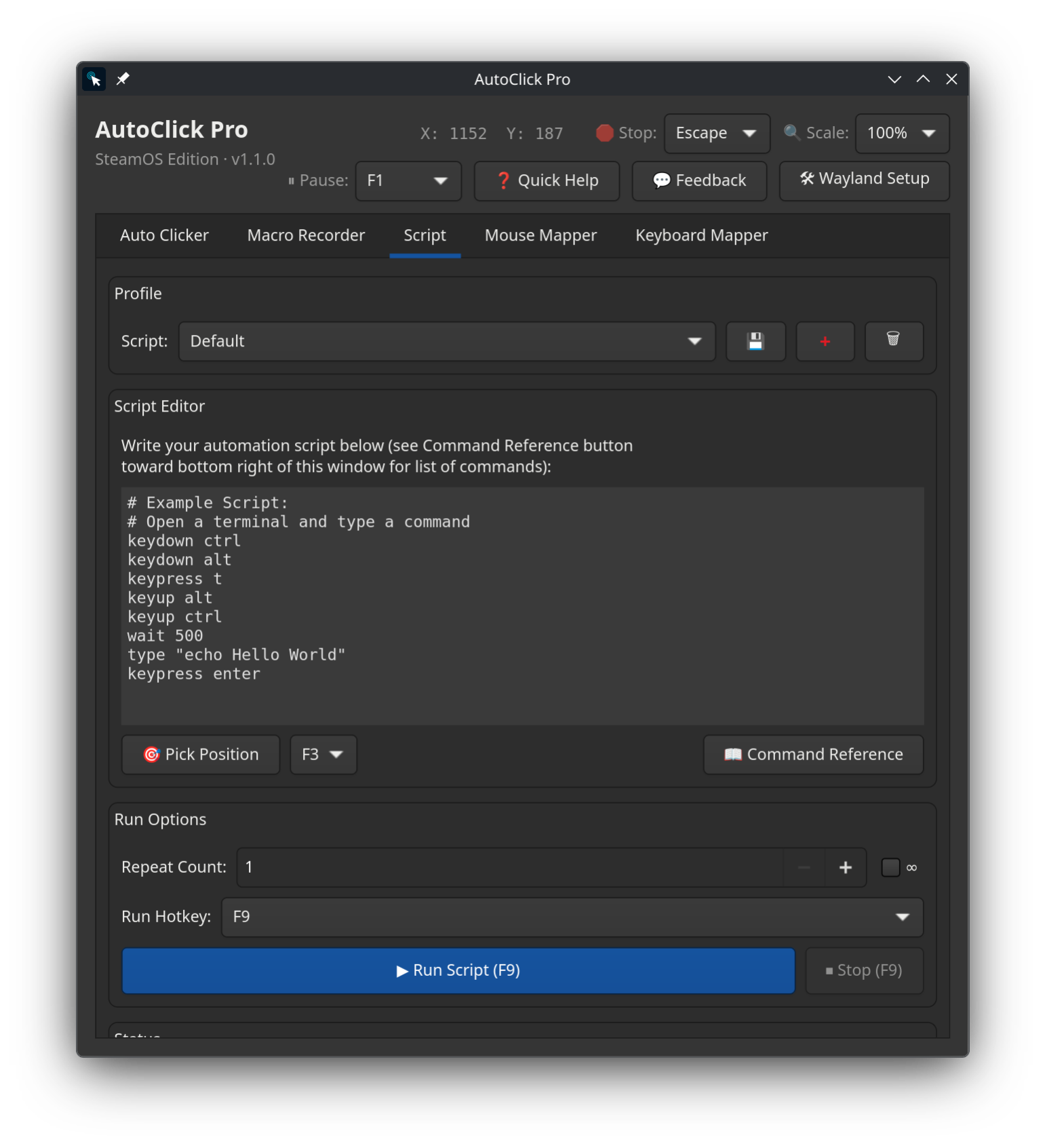Increase repeat count with plus stepper
The image size is (1045, 1148).
(845, 867)
